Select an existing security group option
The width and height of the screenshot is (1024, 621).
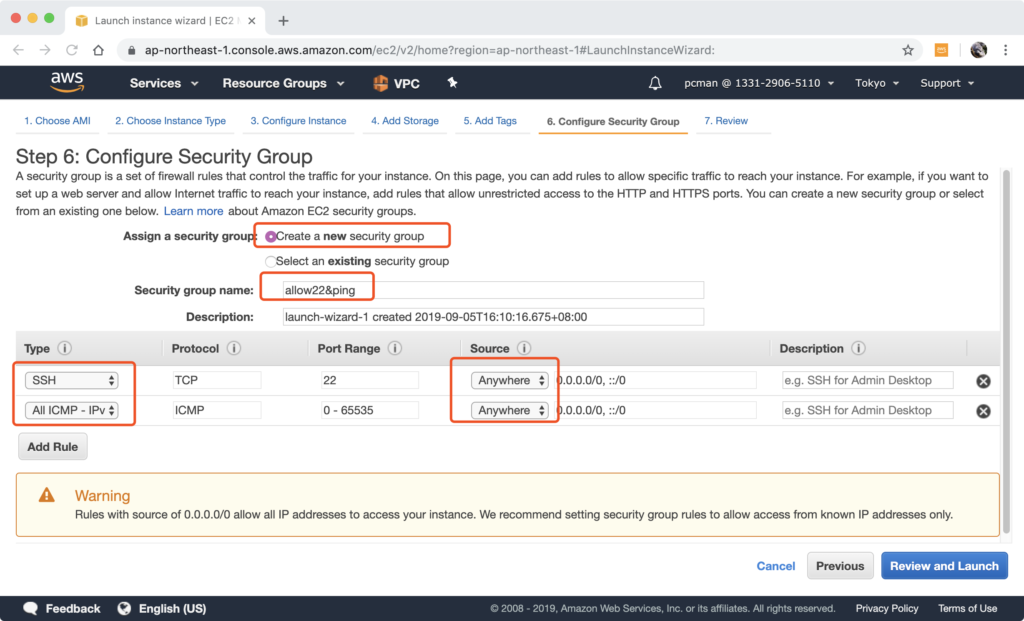click(x=270, y=261)
